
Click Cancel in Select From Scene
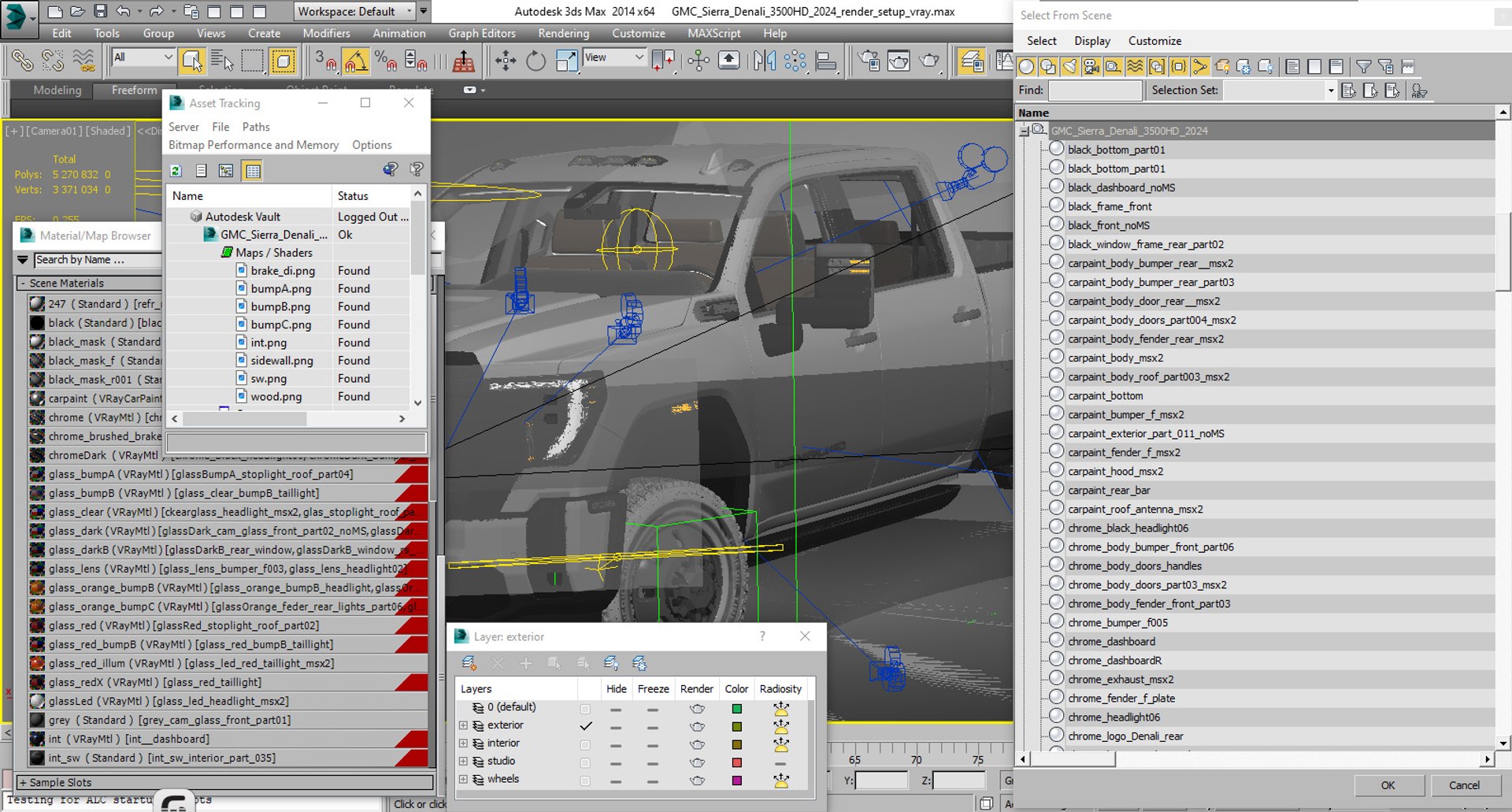pyautogui.click(x=1464, y=785)
